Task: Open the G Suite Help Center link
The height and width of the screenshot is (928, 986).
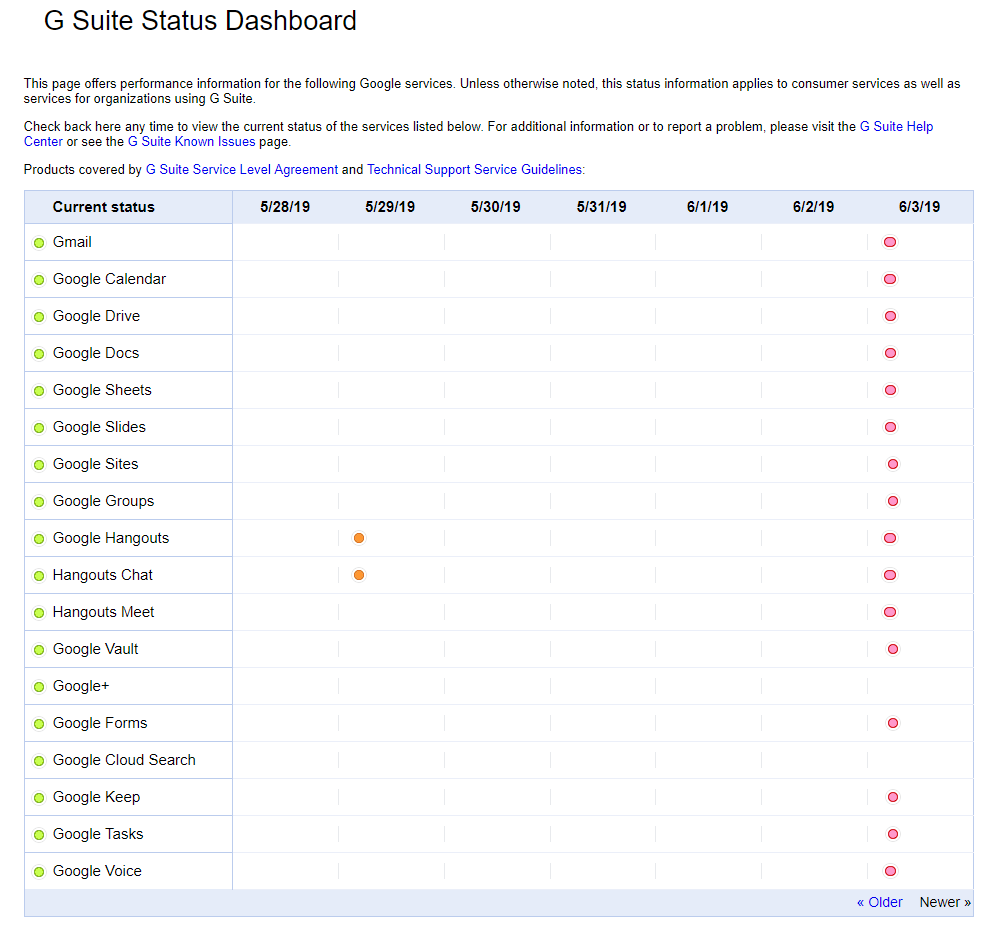Action: click(x=896, y=127)
